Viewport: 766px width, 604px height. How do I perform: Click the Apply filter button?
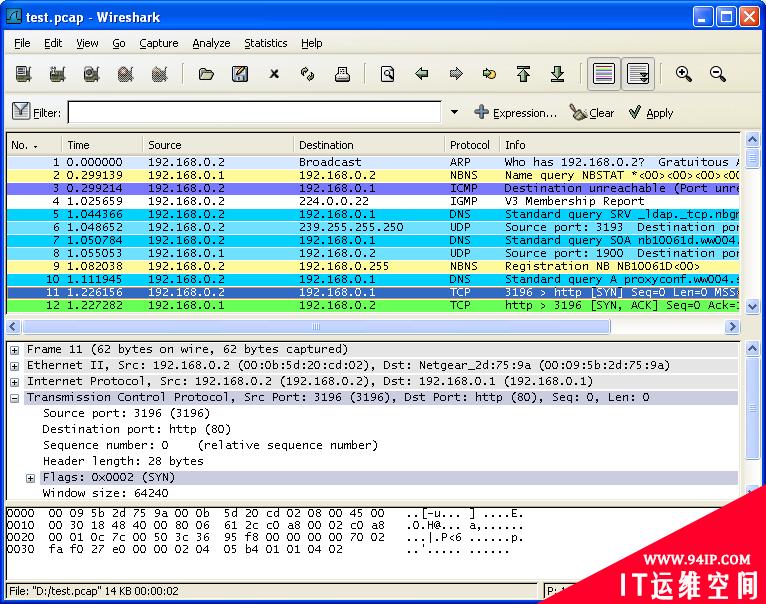click(651, 112)
